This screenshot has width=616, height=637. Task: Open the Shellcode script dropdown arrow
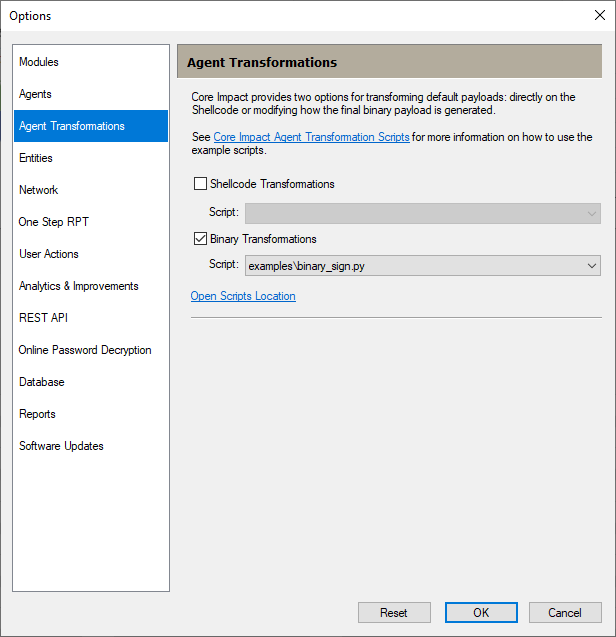coord(592,214)
